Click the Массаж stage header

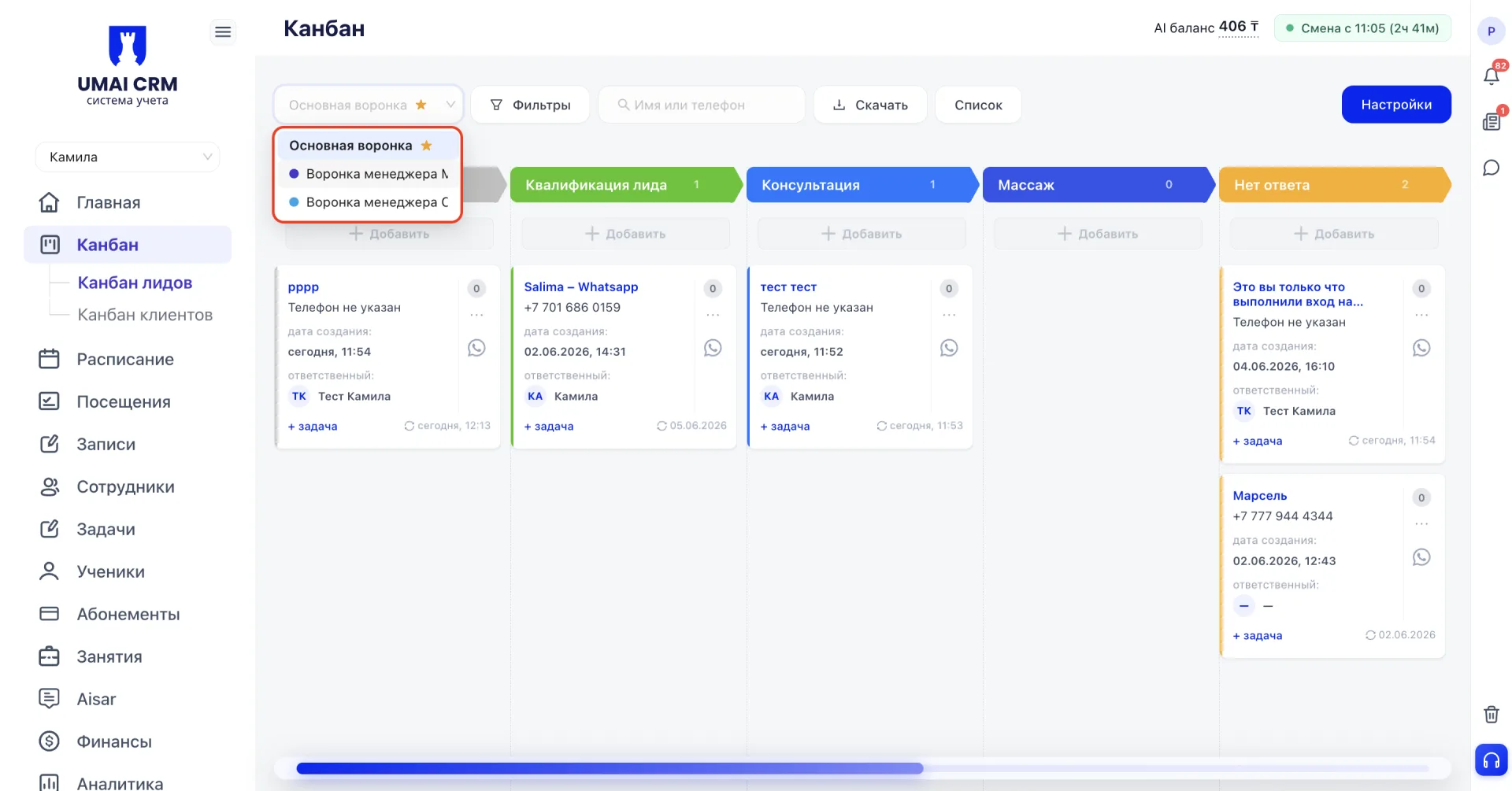click(1099, 185)
